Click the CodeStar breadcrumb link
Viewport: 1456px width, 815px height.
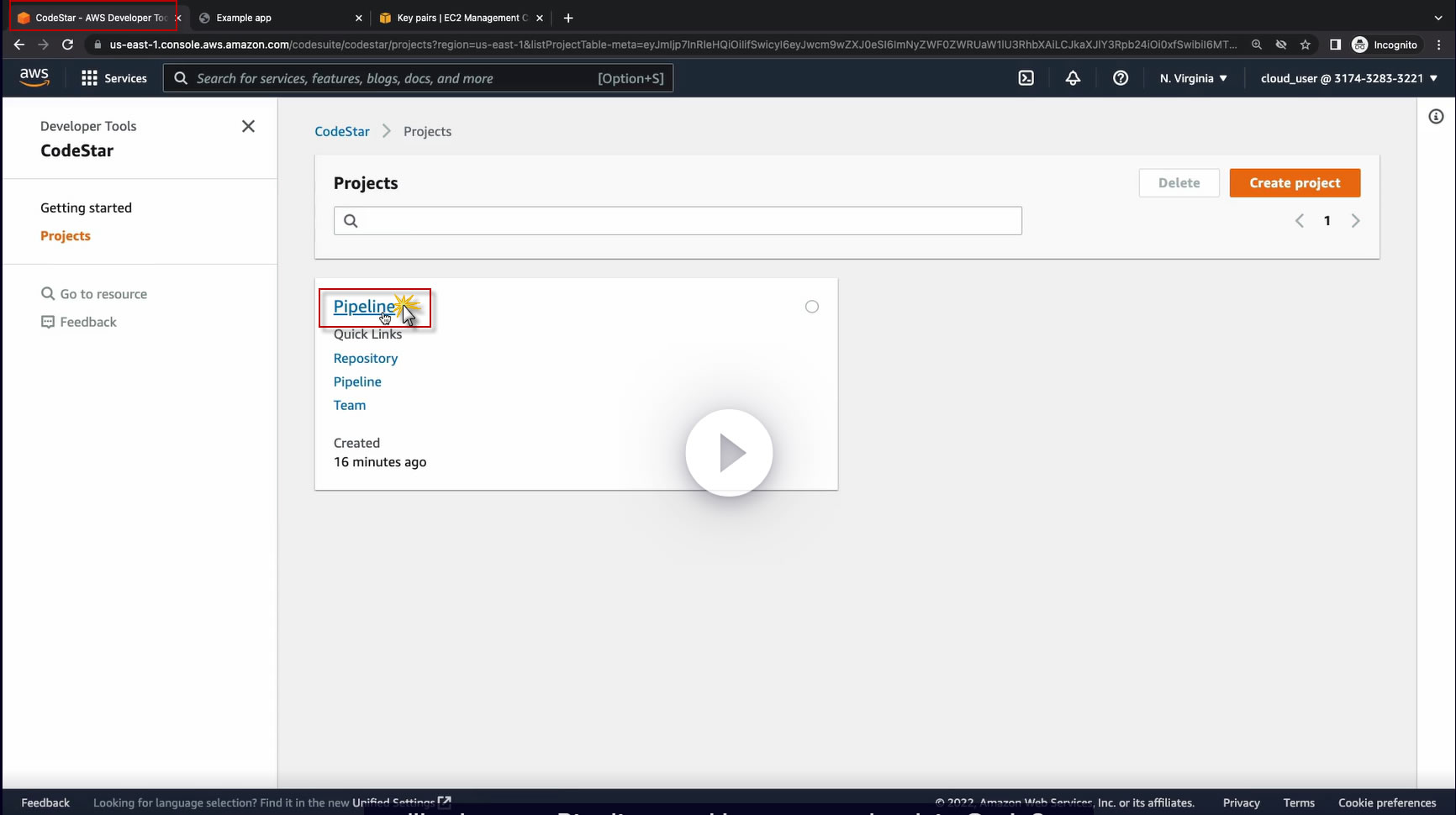point(342,131)
